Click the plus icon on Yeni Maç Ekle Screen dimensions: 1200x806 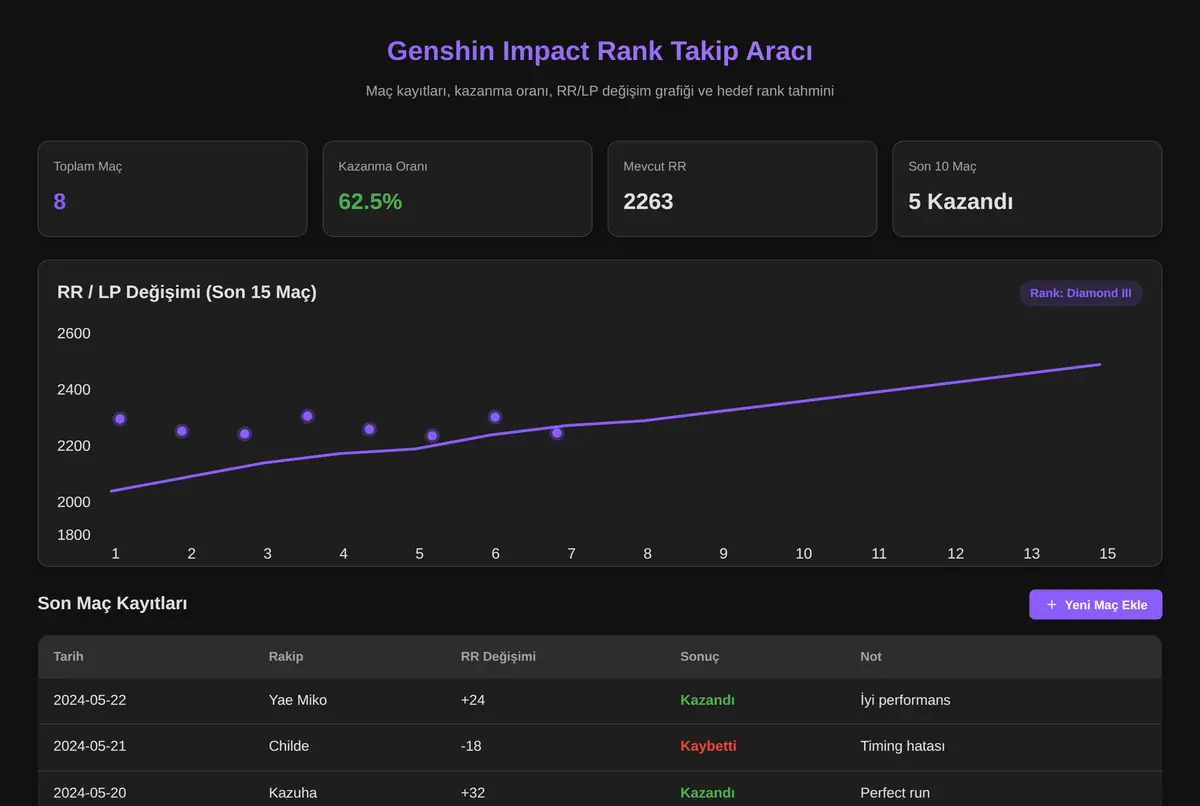1051,605
